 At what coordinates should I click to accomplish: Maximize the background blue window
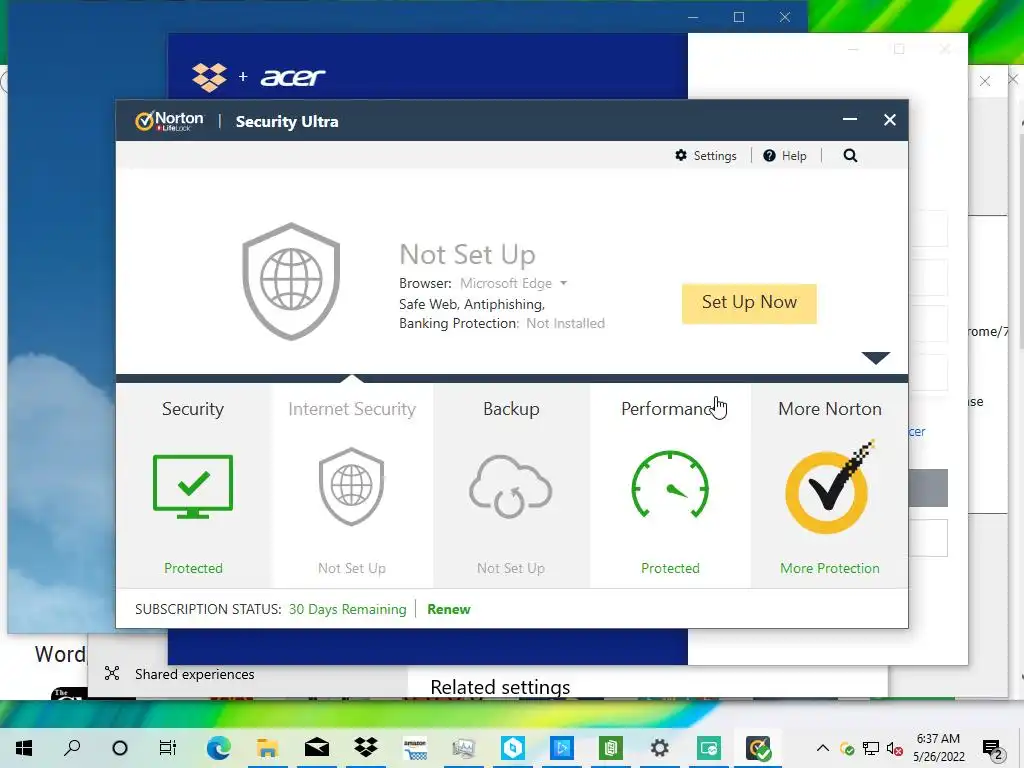[x=739, y=17]
